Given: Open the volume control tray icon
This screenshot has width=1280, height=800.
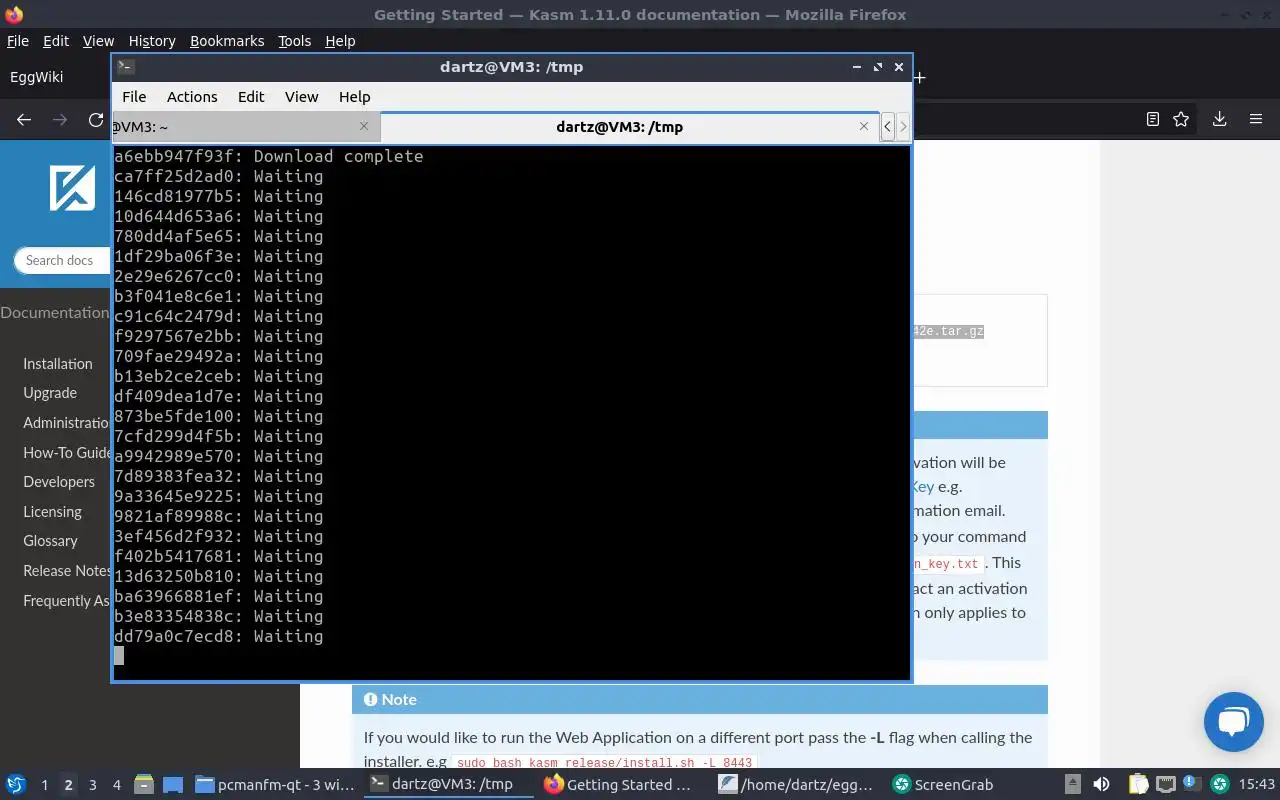Looking at the screenshot, I should pos(1101,785).
